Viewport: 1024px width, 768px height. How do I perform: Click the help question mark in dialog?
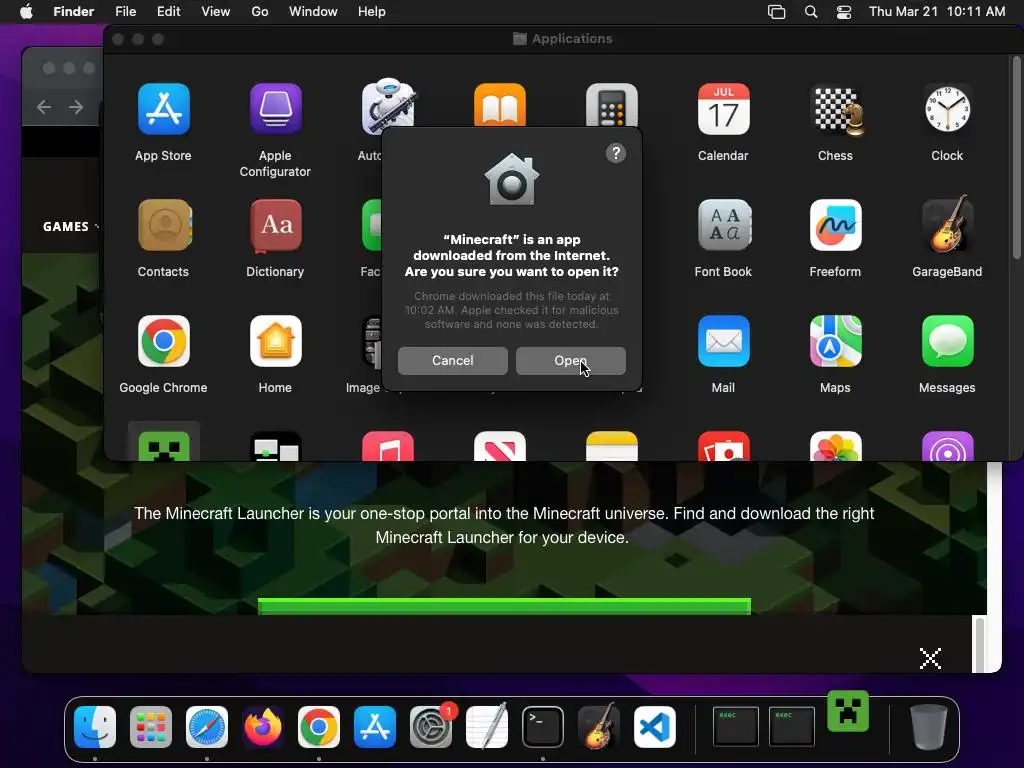(616, 153)
